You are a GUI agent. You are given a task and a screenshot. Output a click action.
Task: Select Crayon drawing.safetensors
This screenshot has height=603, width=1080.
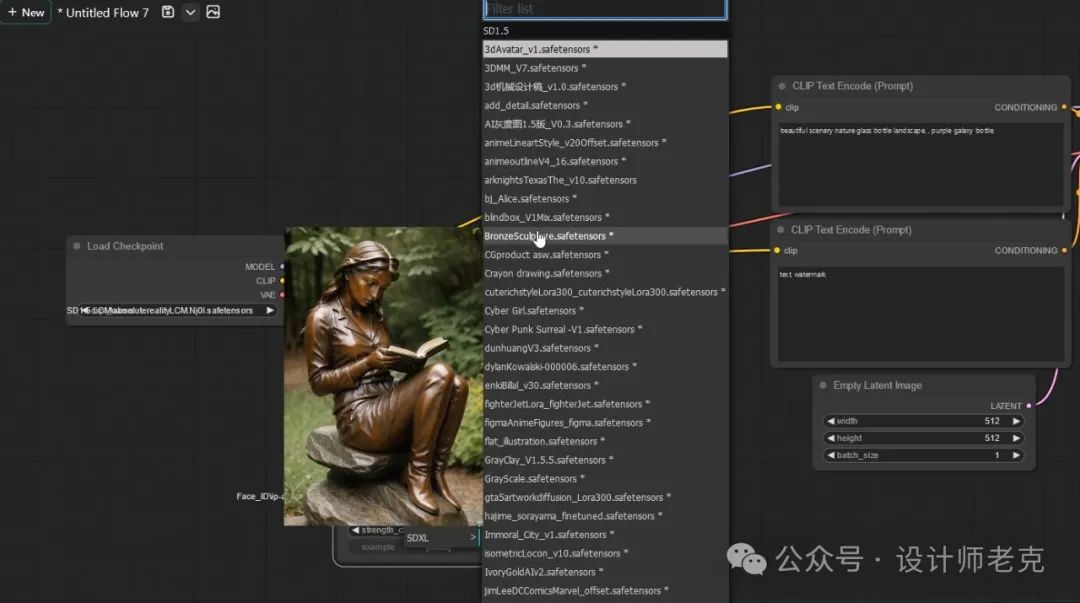click(x=605, y=273)
